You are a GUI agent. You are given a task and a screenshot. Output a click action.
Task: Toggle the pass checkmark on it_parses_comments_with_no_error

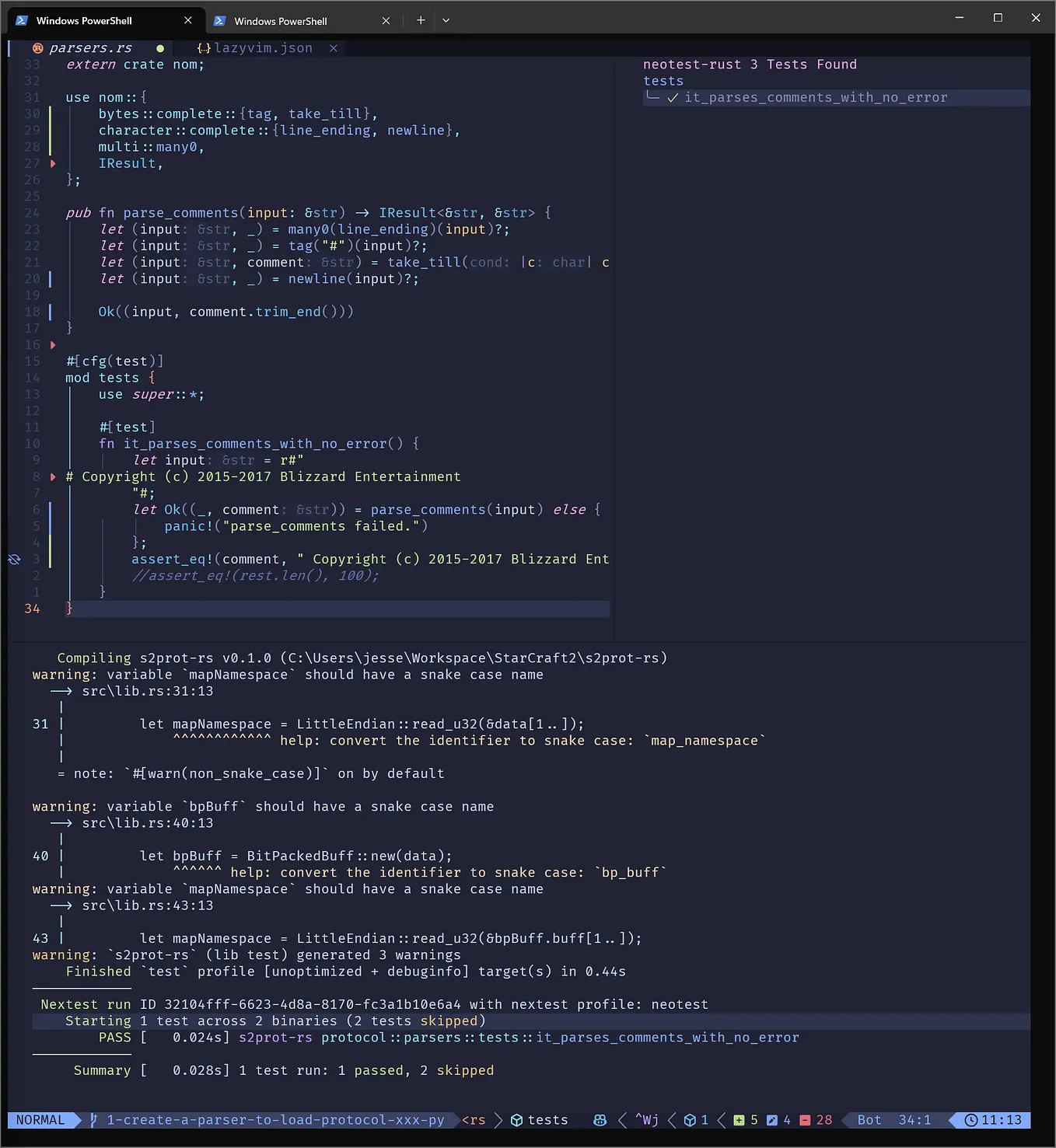point(673,97)
